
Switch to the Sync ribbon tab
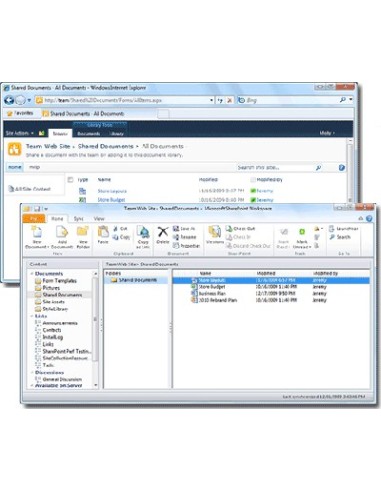[79, 219]
